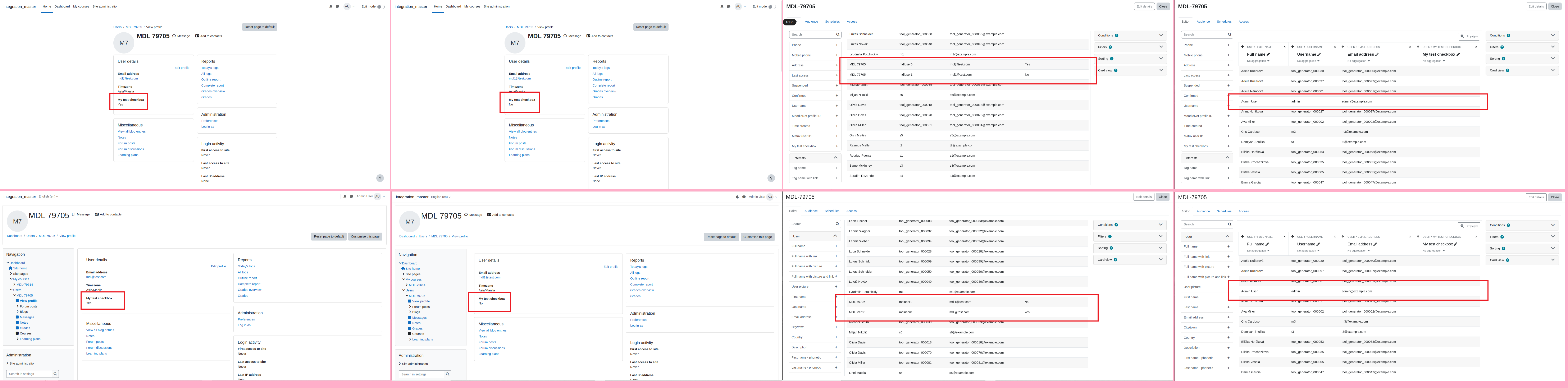
Task: Add My test checkbox plus, top-right report sidebar
Action: click(1228, 146)
